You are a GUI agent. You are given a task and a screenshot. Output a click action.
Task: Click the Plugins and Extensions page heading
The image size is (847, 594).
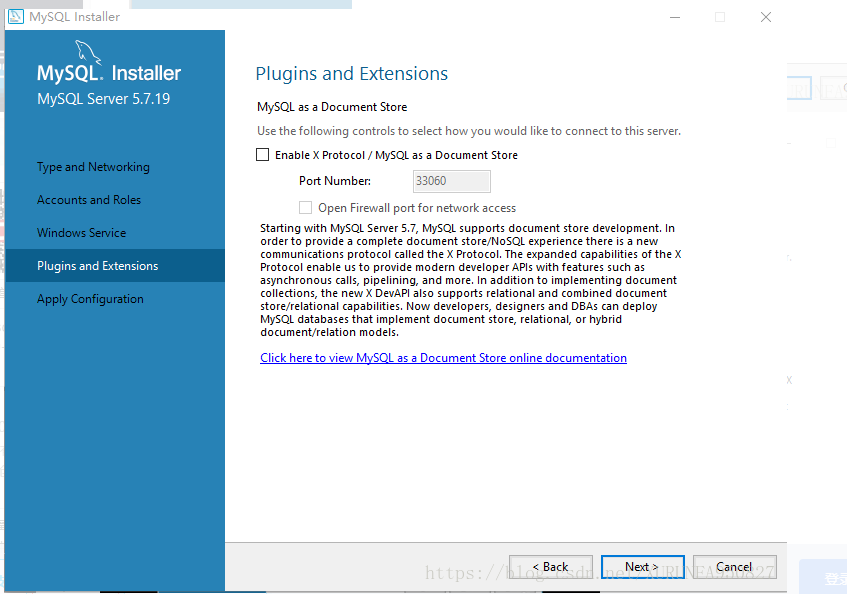[x=352, y=74]
